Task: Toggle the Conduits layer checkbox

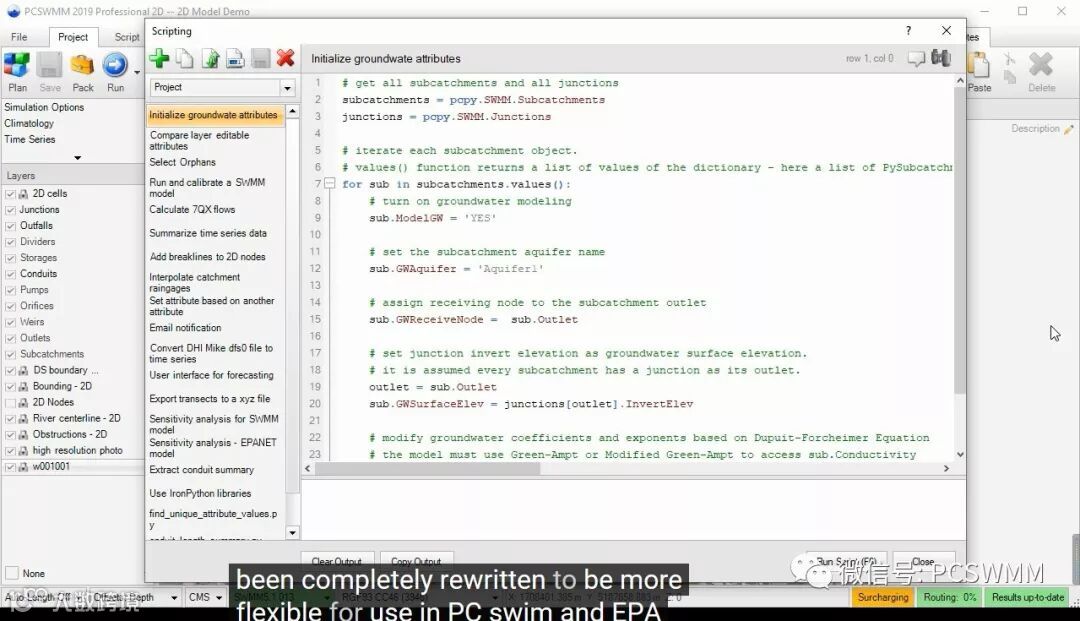Action: point(10,274)
